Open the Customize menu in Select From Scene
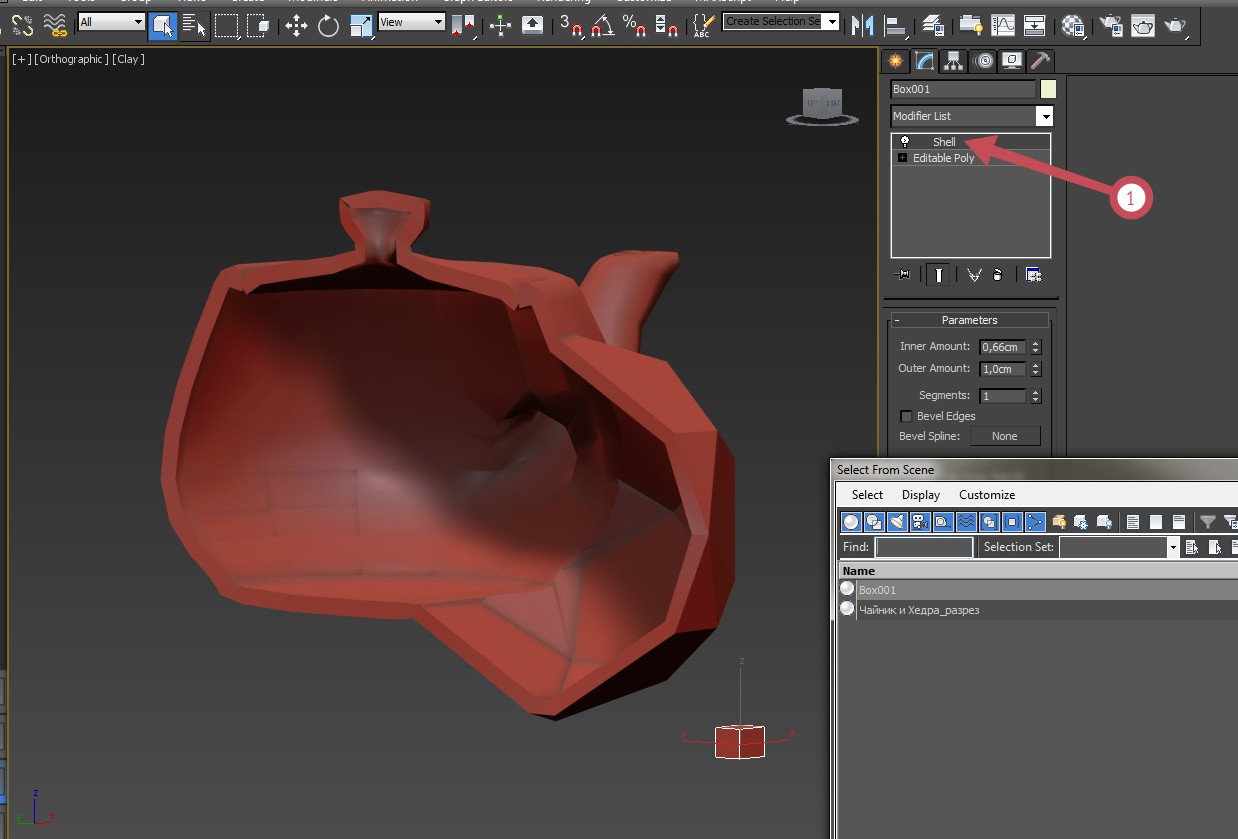 987,495
